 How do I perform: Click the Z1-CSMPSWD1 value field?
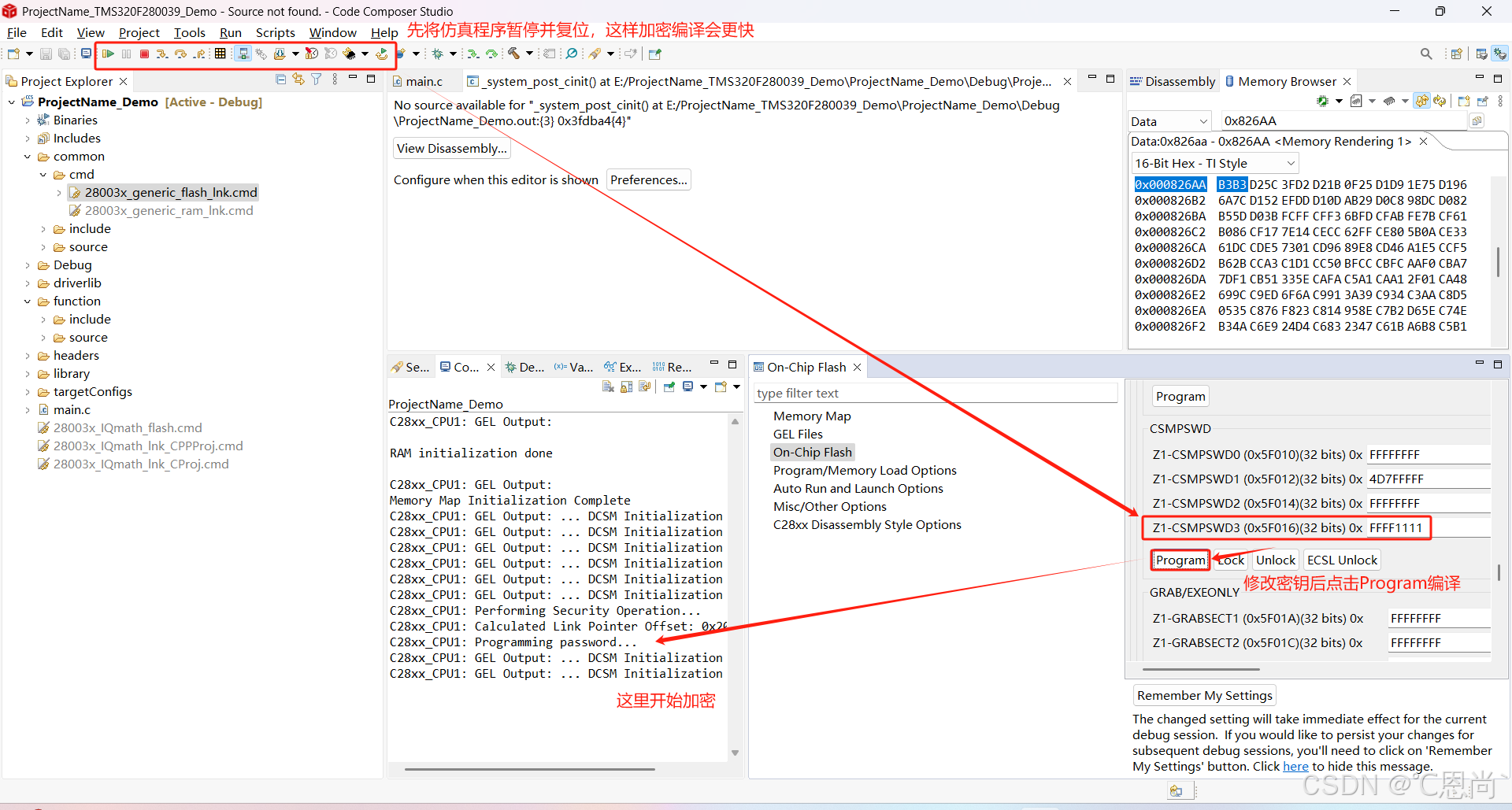[1429, 479]
